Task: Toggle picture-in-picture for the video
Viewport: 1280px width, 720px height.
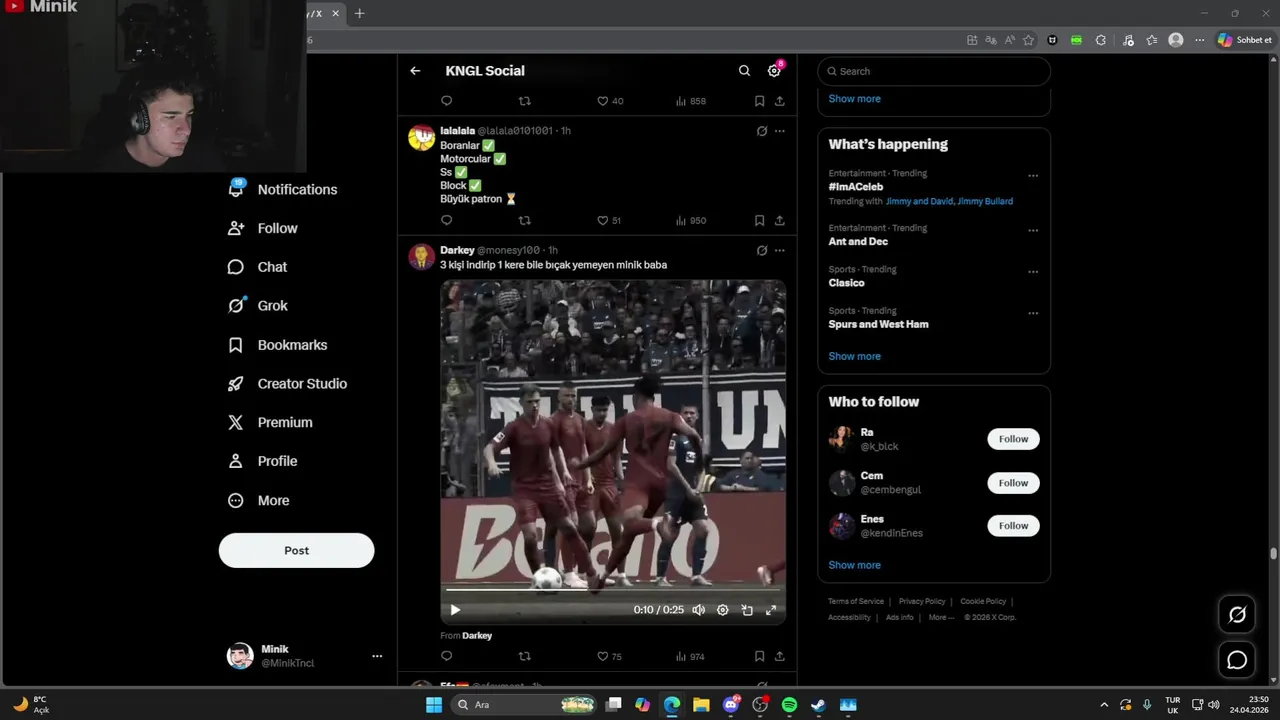Action: 747,610
